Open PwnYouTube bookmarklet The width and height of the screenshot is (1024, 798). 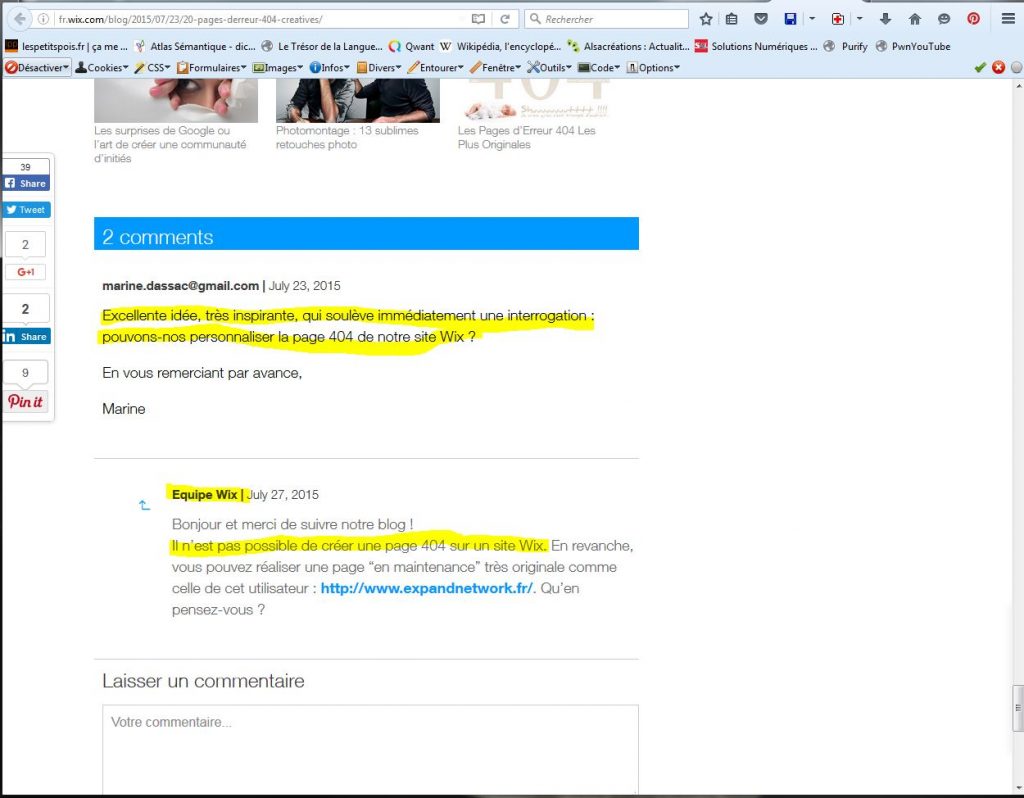pos(913,46)
